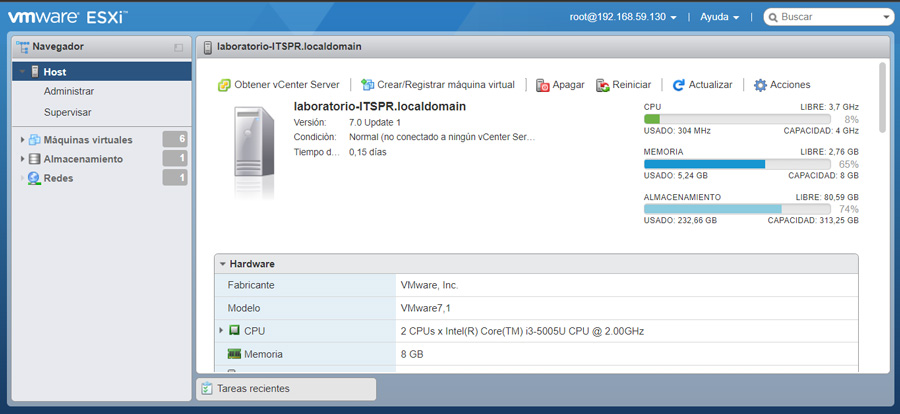This screenshot has height=414, width=900.
Task: Click the Reiniciar reboot icon
Action: (603, 85)
